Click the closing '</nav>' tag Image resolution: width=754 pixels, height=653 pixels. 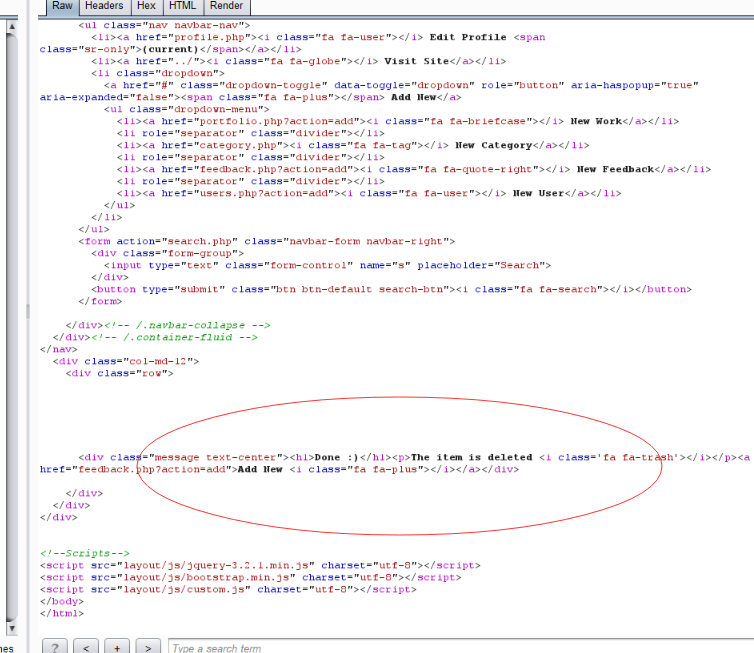pos(59,349)
